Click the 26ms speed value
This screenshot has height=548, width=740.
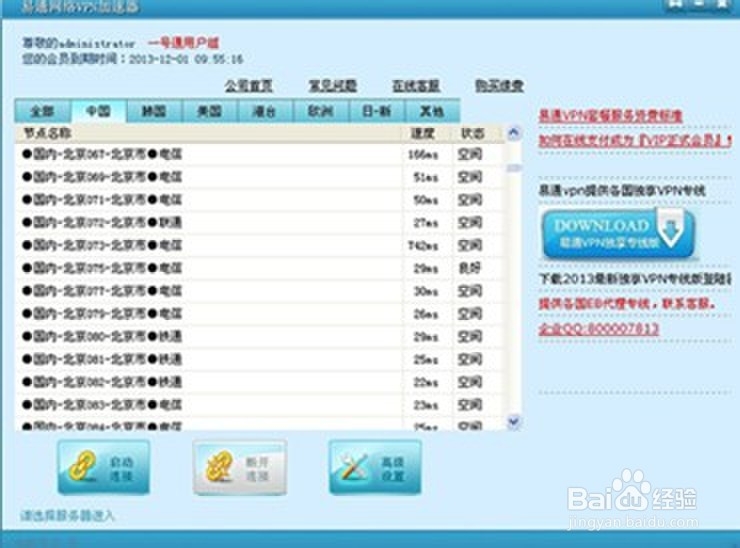pos(426,314)
